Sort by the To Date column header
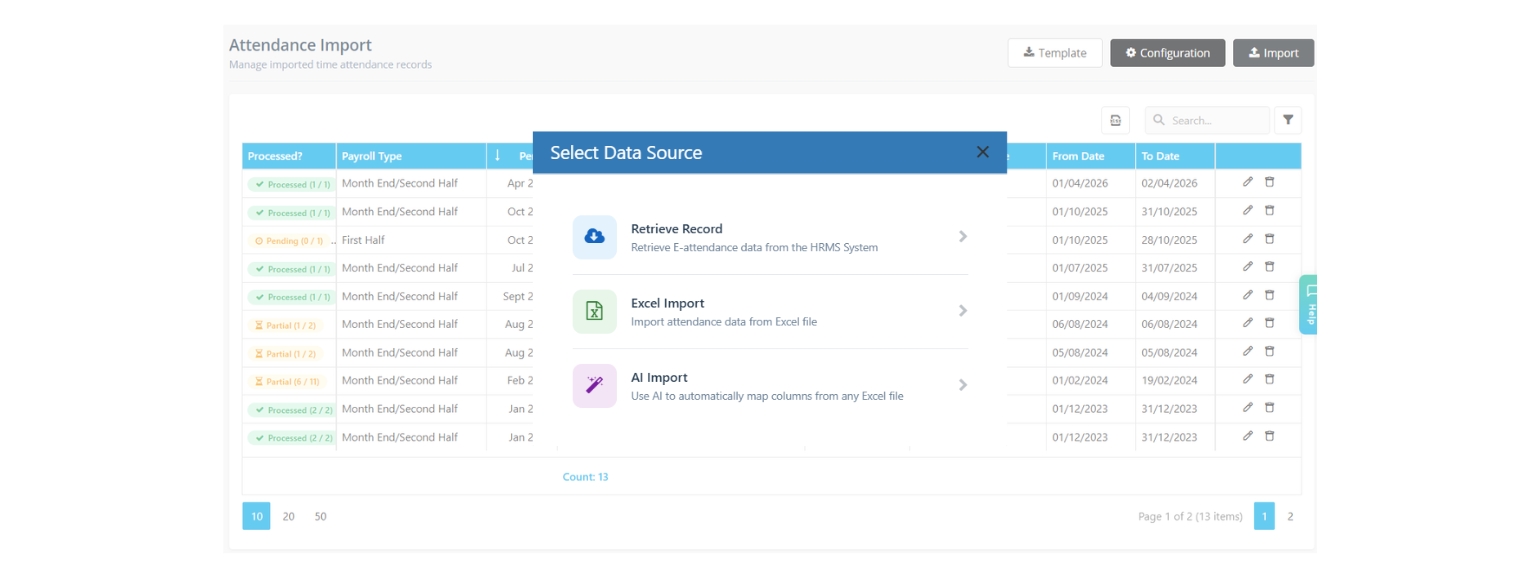 (x=1175, y=156)
